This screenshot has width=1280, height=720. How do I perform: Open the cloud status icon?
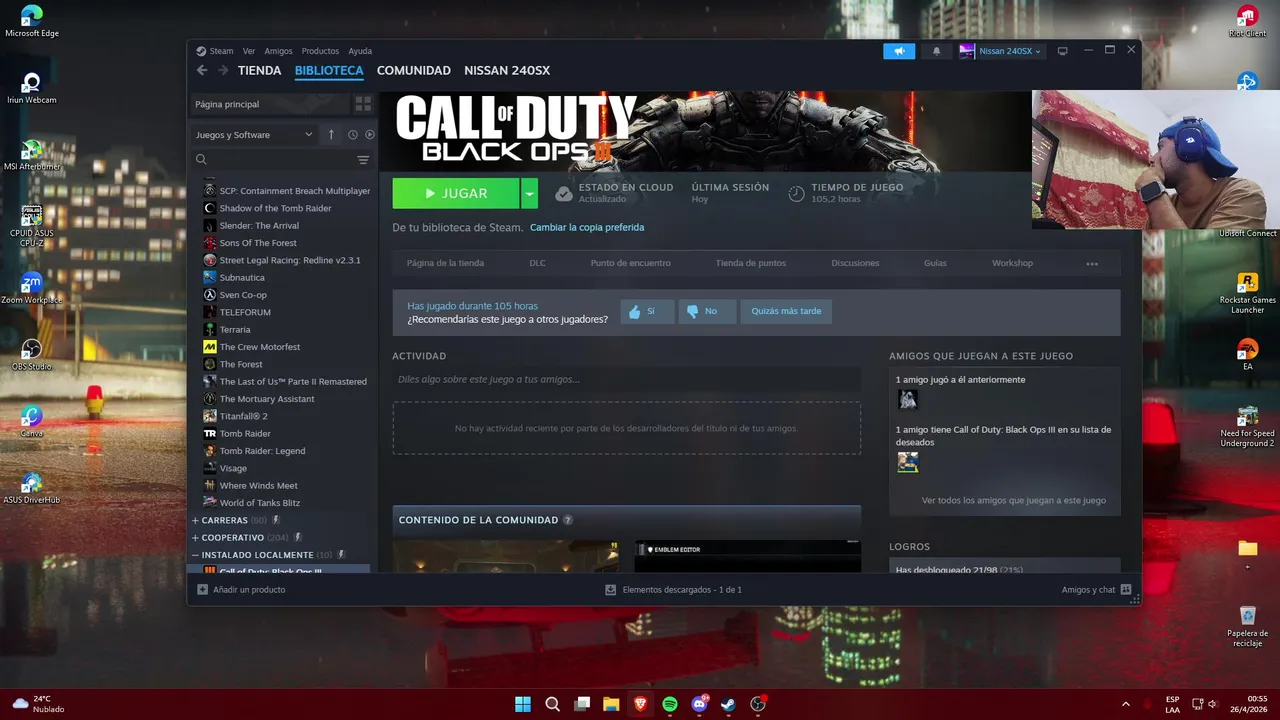tap(564, 194)
